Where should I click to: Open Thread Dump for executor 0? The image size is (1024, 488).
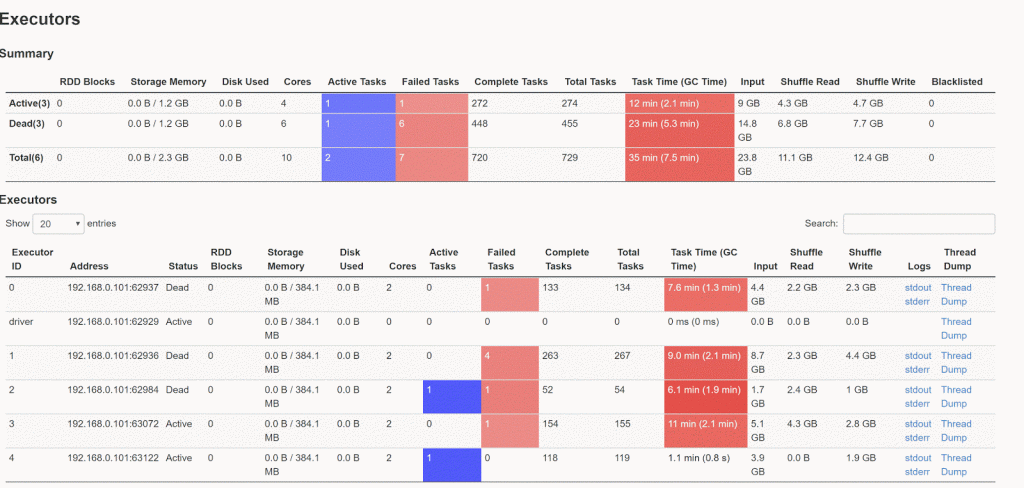coord(956,295)
